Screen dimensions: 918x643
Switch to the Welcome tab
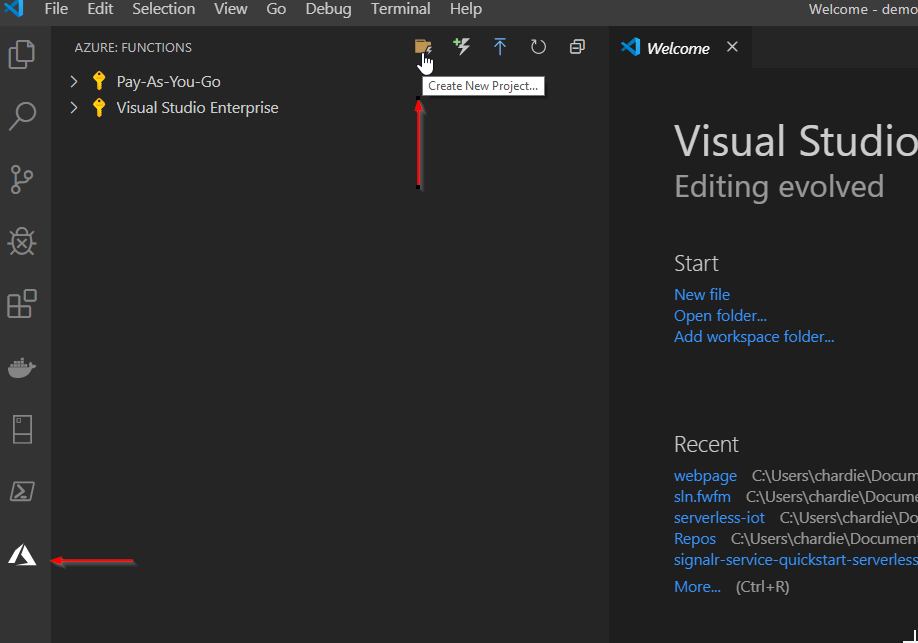(x=678, y=48)
